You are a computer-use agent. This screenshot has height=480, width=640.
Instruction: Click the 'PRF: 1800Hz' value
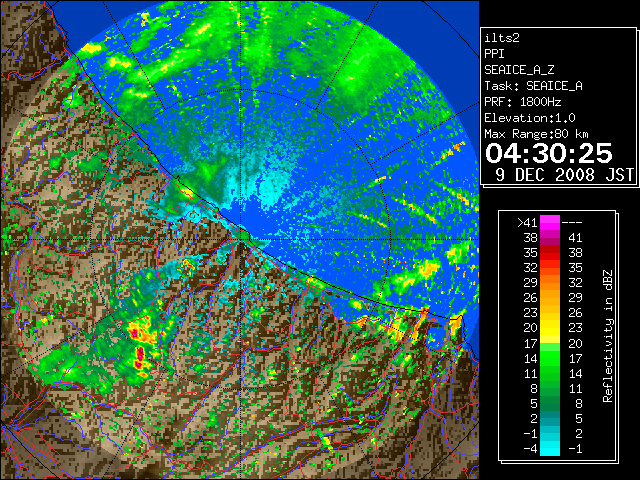(523, 102)
